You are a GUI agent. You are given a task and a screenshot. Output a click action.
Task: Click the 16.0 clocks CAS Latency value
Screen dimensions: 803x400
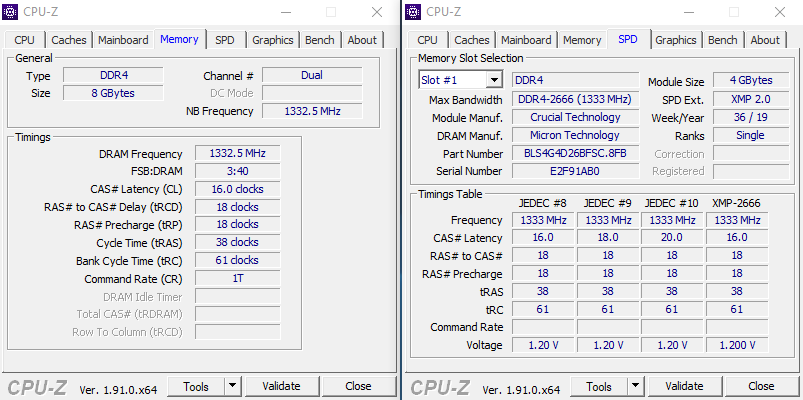coord(238,189)
